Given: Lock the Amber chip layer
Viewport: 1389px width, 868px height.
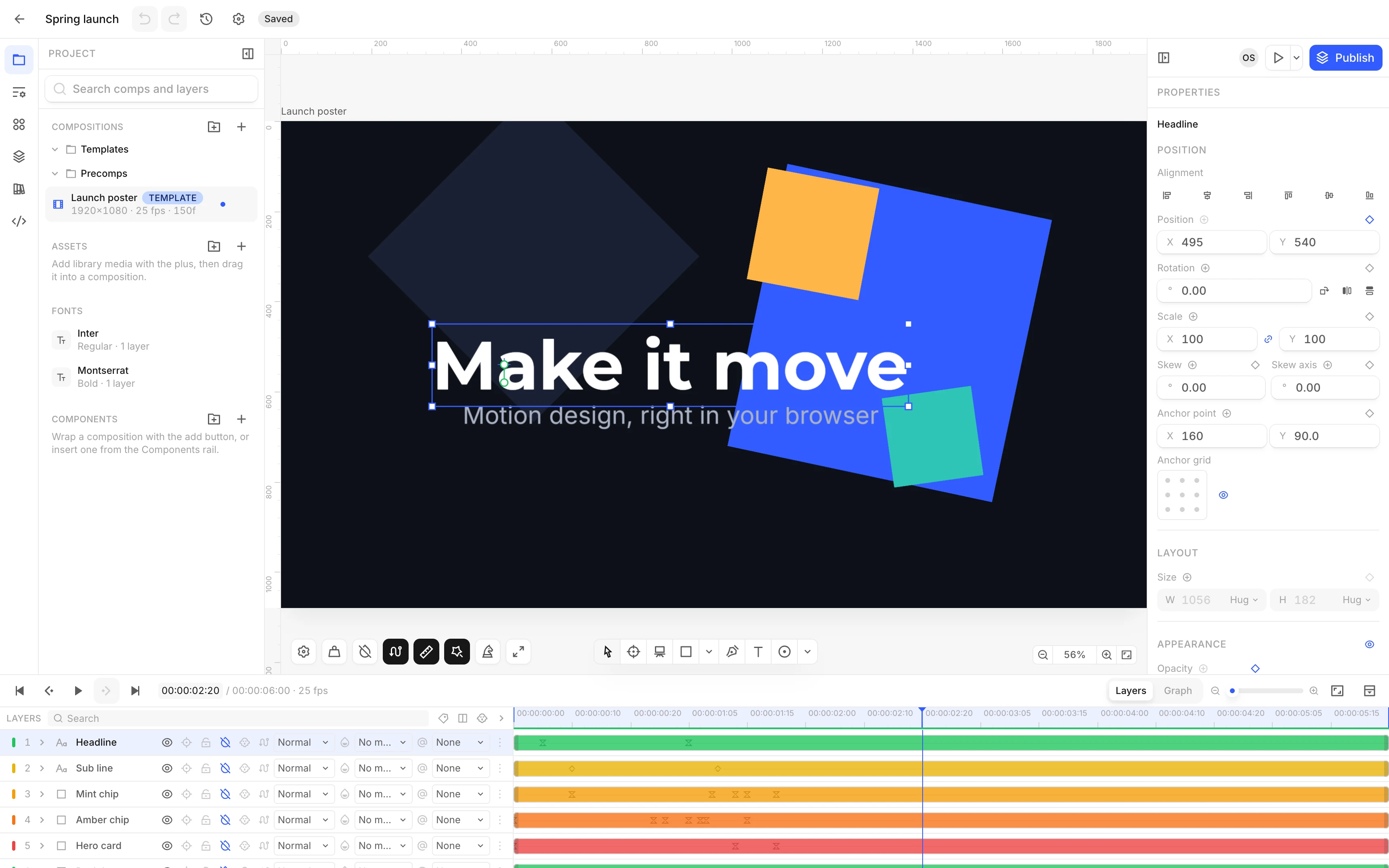Looking at the screenshot, I should point(206,820).
